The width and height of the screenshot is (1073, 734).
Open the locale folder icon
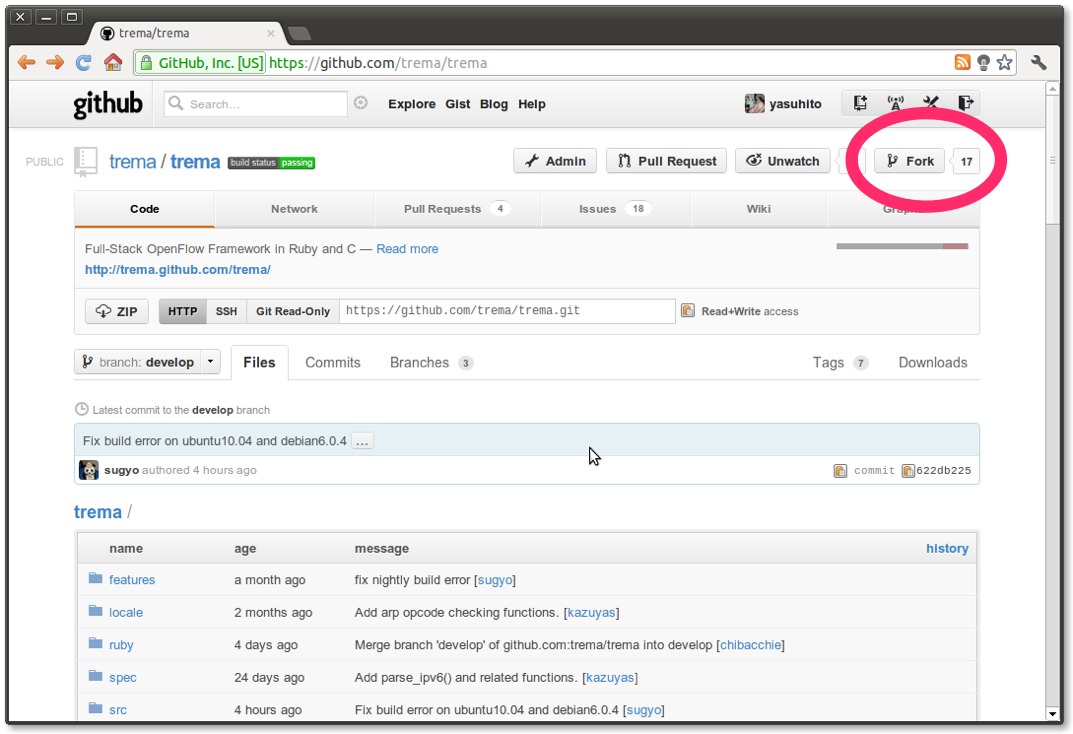click(x=95, y=611)
